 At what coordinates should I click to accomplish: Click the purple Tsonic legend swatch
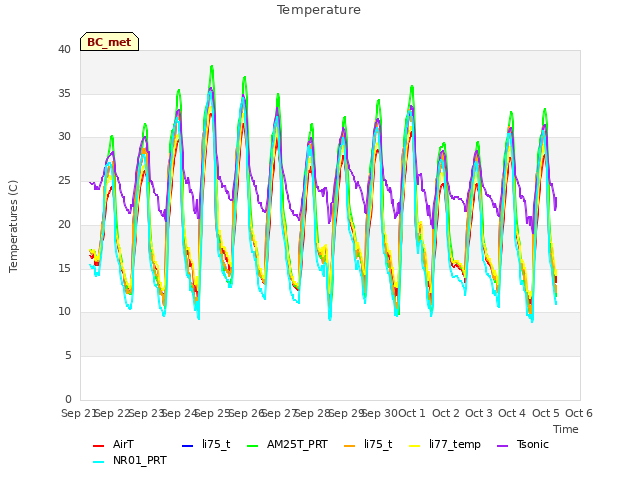tap(502, 446)
